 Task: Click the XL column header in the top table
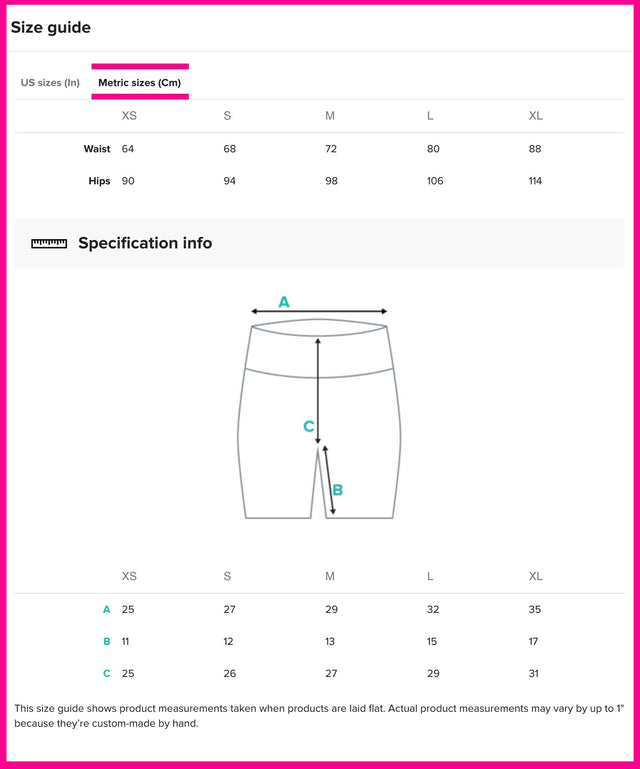536,116
